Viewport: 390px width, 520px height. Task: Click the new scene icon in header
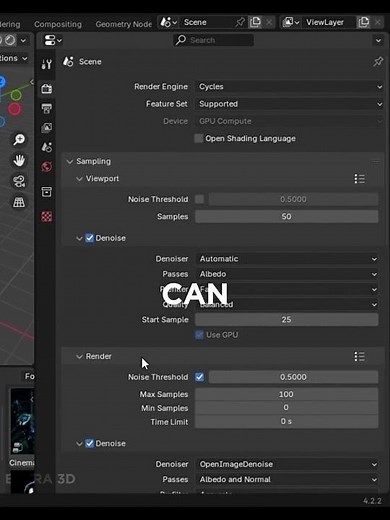click(x=255, y=22)
